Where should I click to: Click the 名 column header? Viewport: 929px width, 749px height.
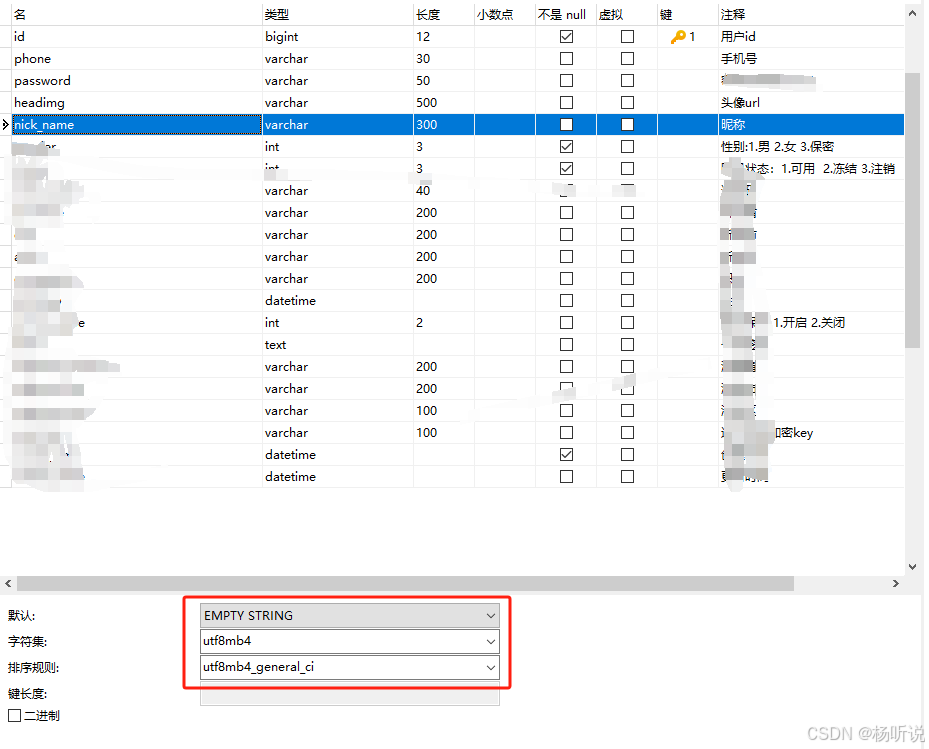[x=130, y=14]
